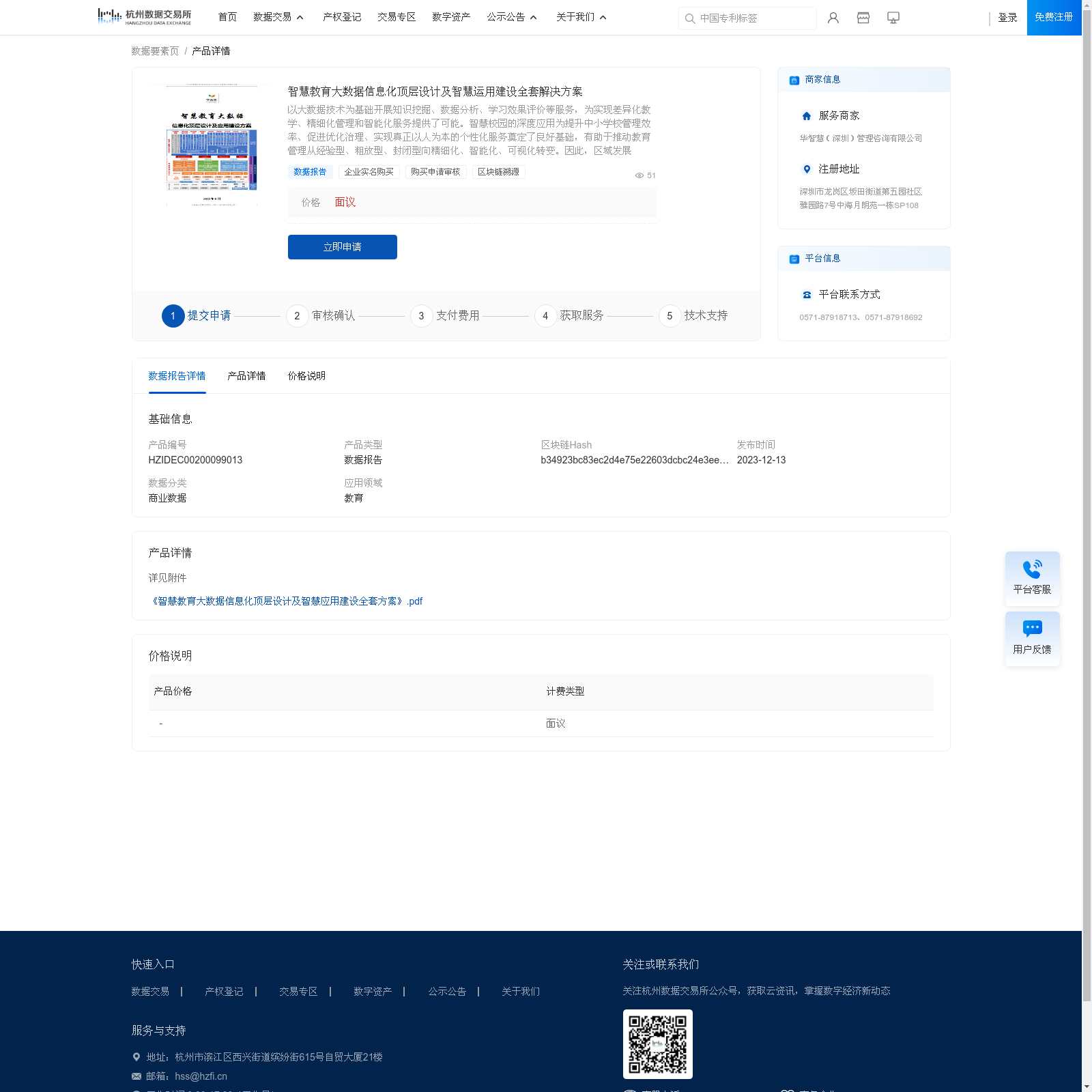Open the user profile icon
Image resolution: width=1092 pixels, height=1092 pixels.
(833, 18)
